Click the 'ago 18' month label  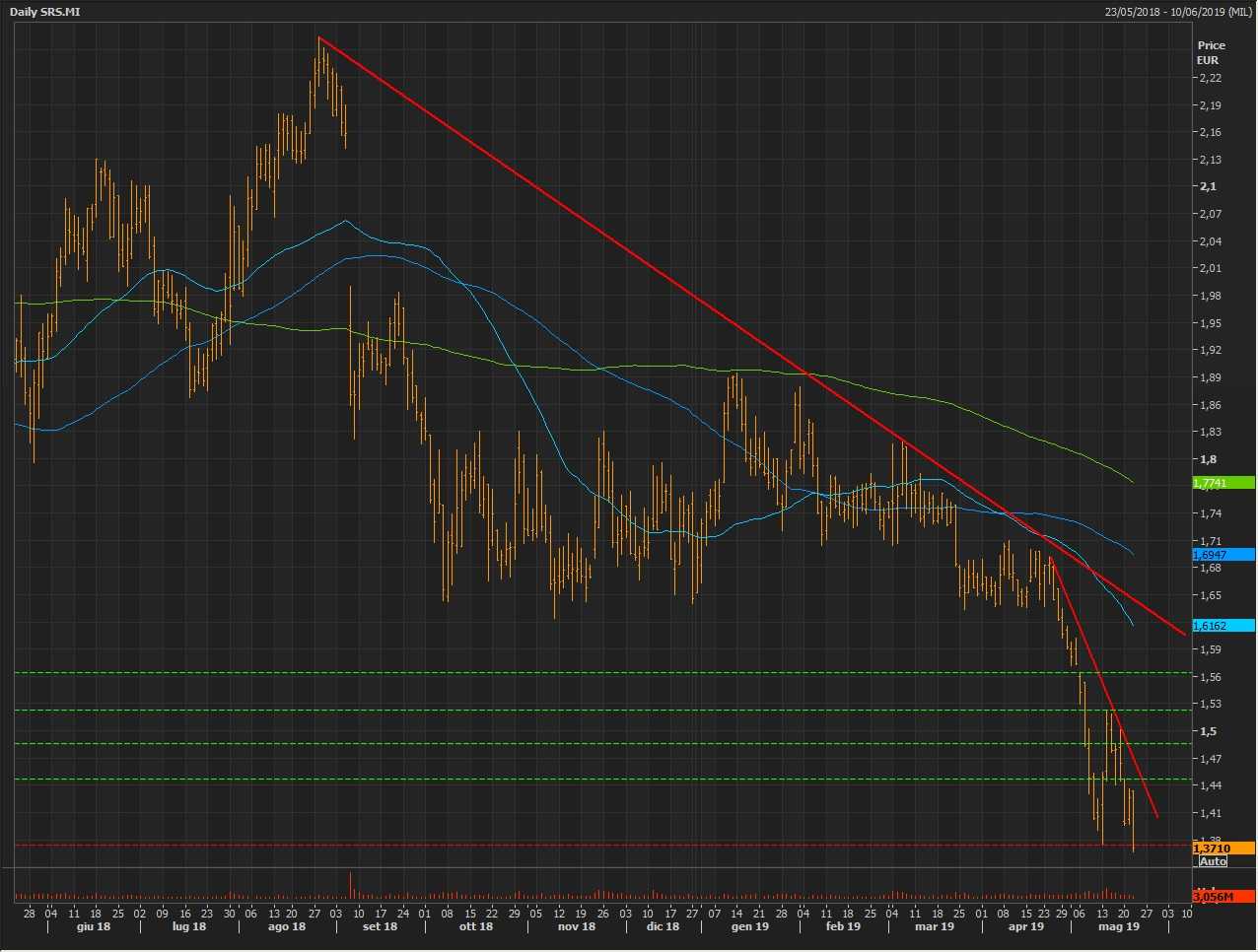(286, 926)
